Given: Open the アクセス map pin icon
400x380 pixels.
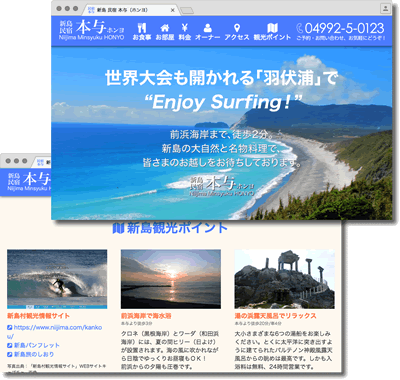Looking at the screenshot, I should pos(237,28).
